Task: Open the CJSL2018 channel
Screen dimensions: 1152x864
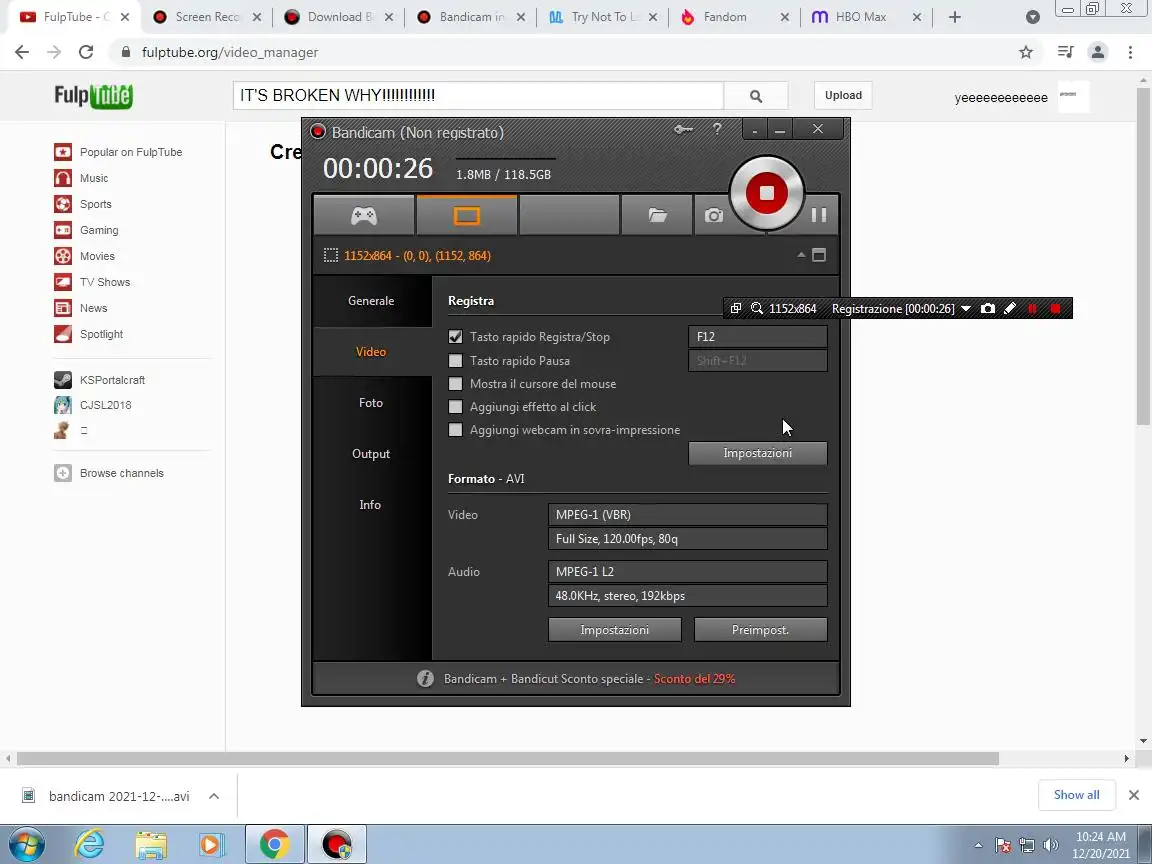Action: 93,405
